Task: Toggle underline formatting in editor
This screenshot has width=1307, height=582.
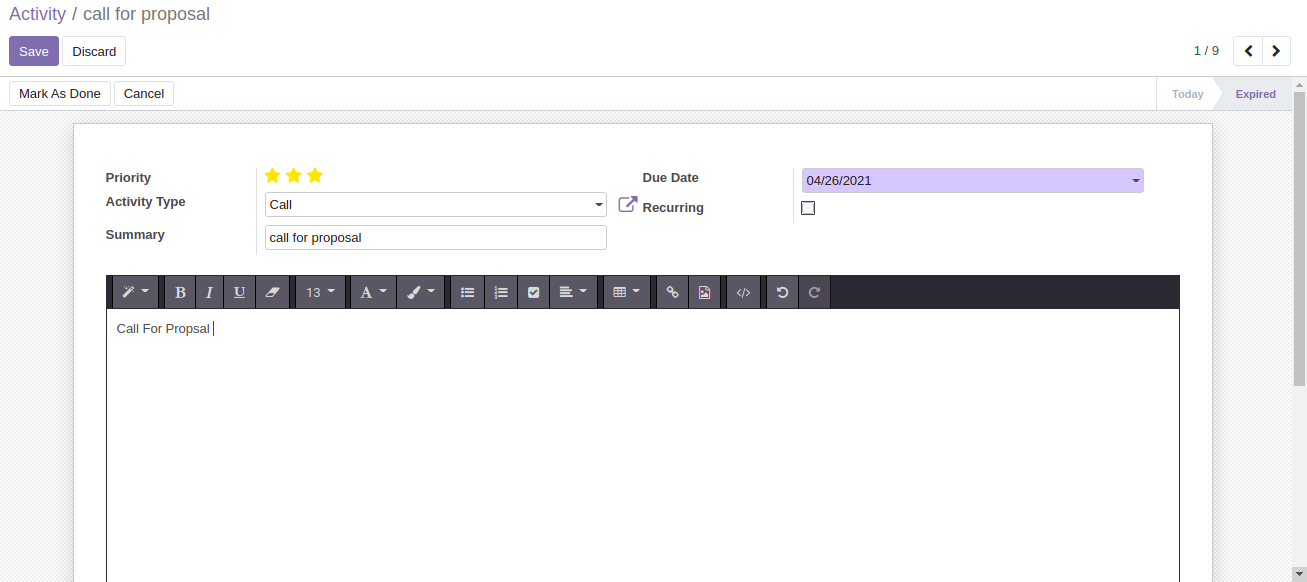Action: pyautogui.click(x=239, y=292)
